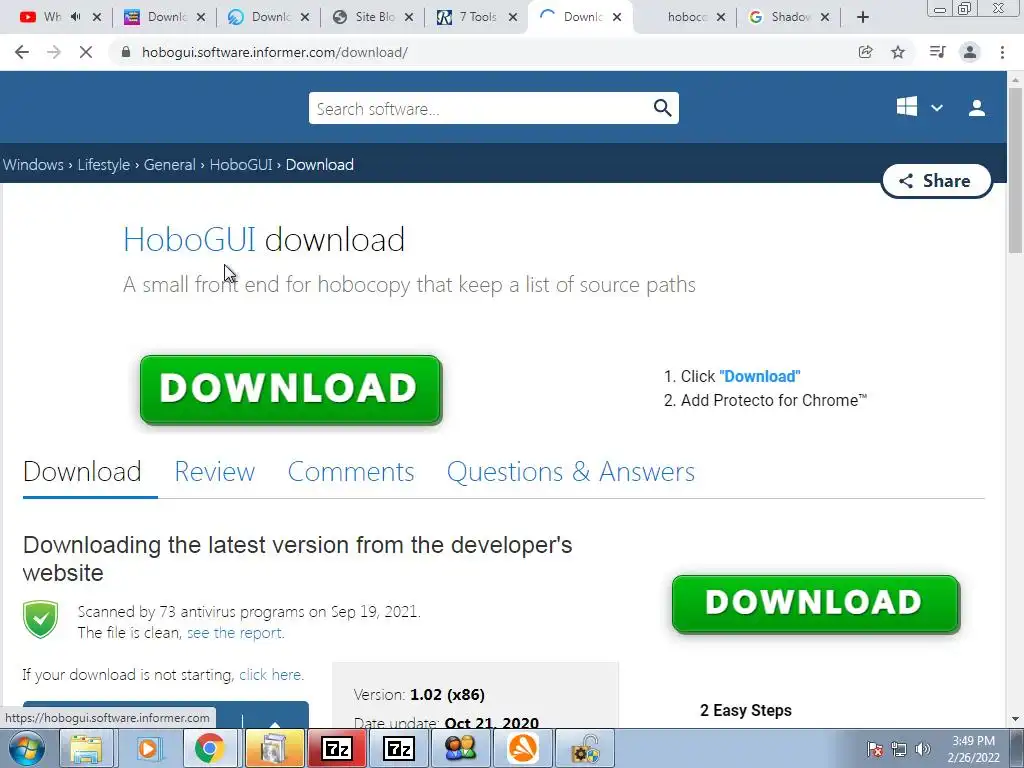Close the Shadow Google tab

pos(825,17)
